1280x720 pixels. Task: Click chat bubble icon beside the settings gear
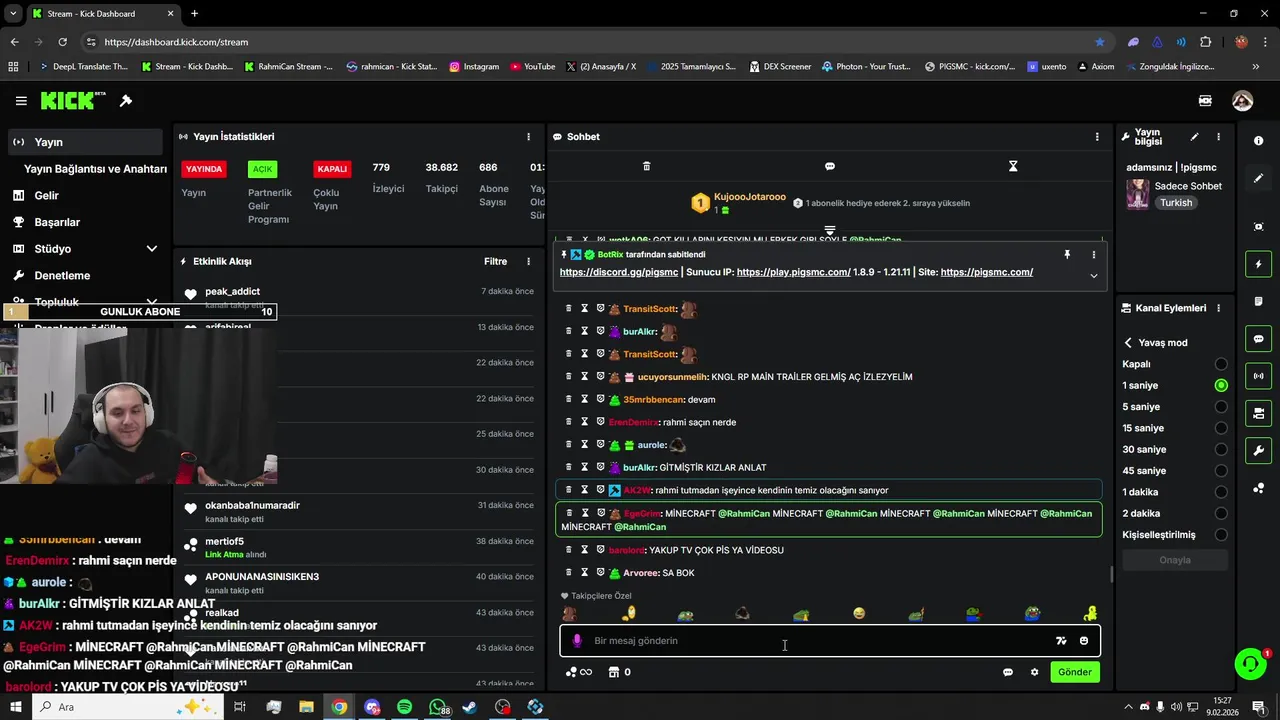click(x=1008, y=672)
